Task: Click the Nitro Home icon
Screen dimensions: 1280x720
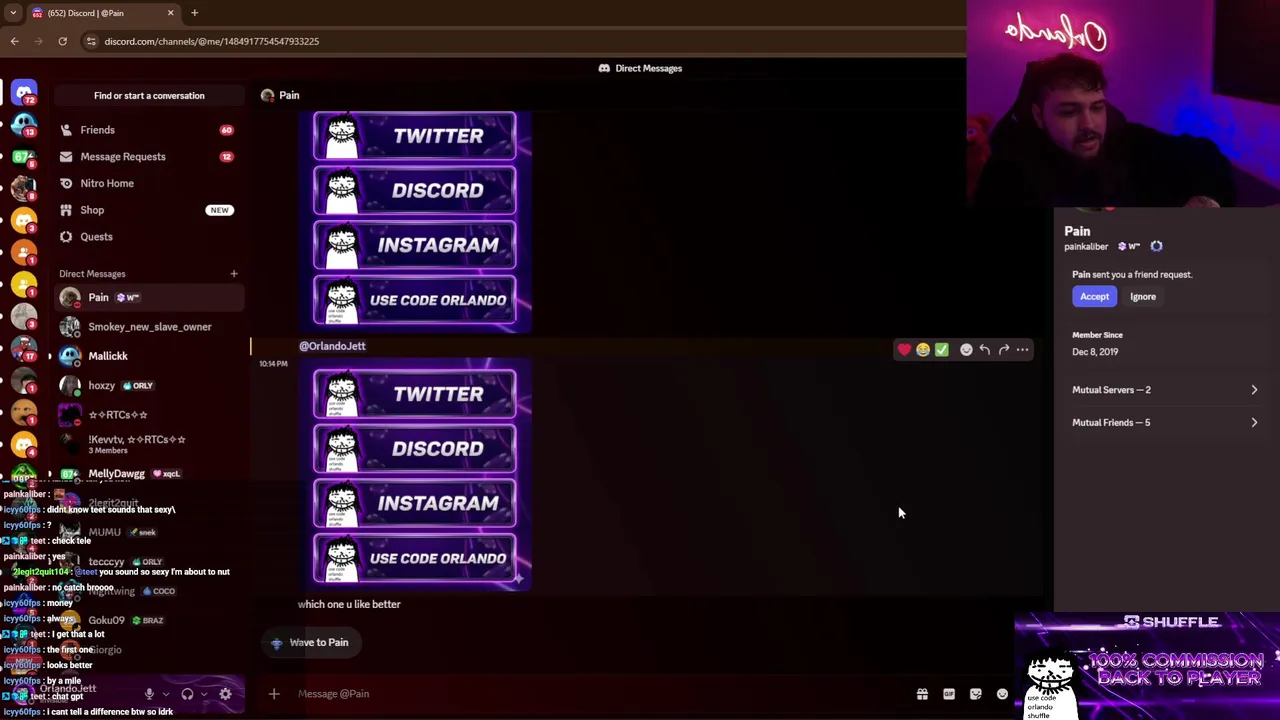Action: 66,183
